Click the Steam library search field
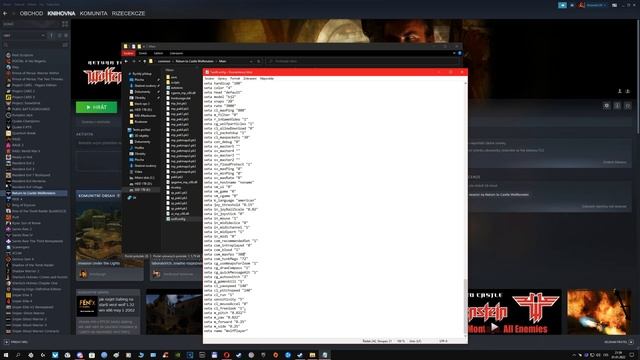Screen dimensions: 640x360 (33, 45)
